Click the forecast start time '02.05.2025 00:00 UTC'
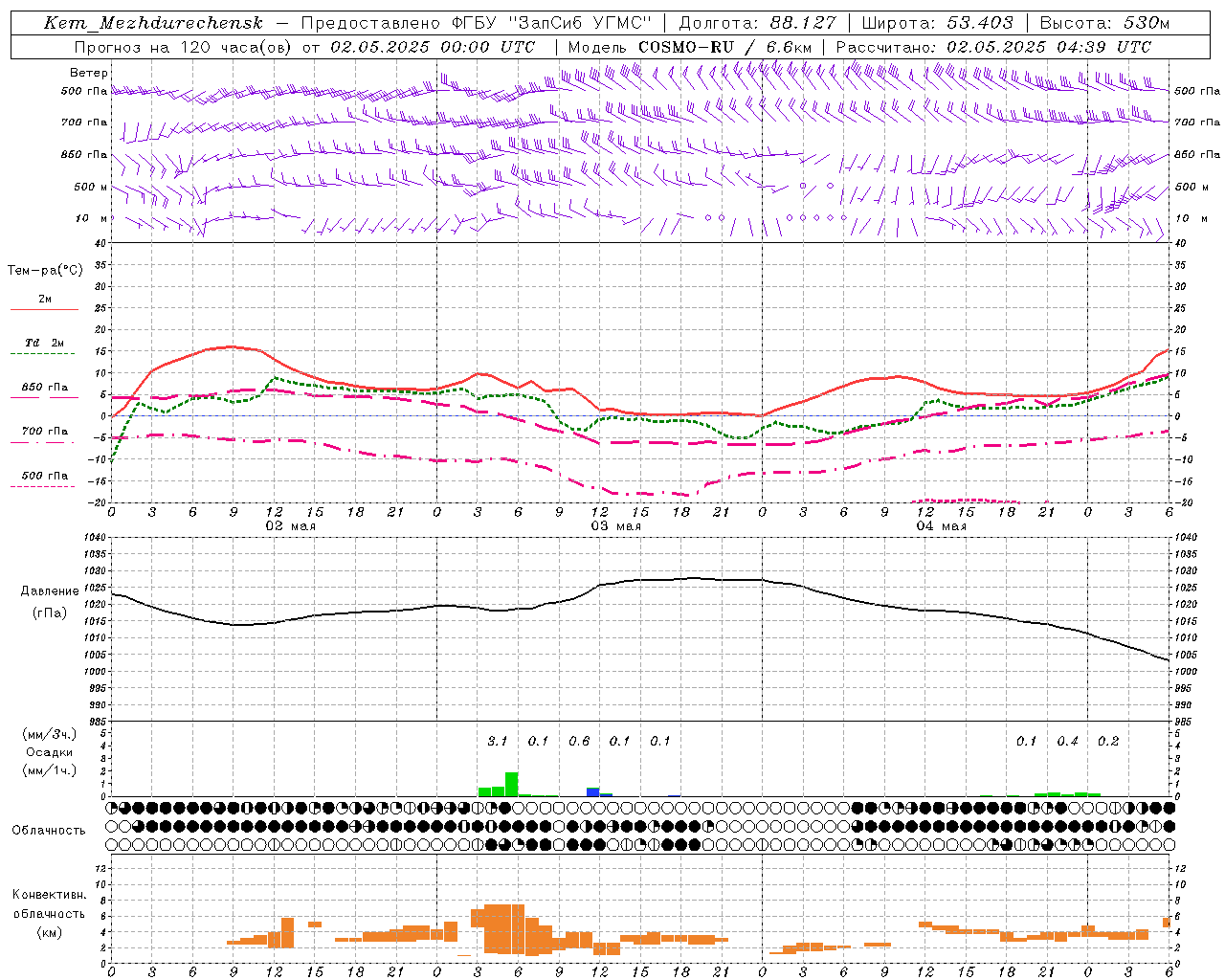1225x980 pixels. 433,47
